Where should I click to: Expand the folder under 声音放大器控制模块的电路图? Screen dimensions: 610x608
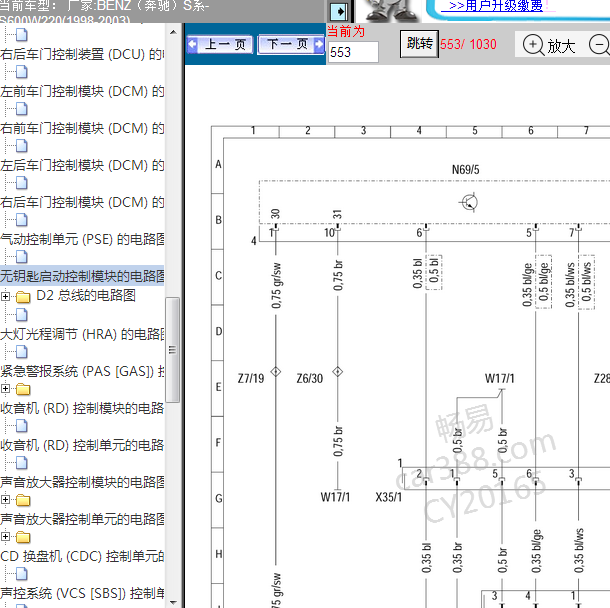(5, 499)
